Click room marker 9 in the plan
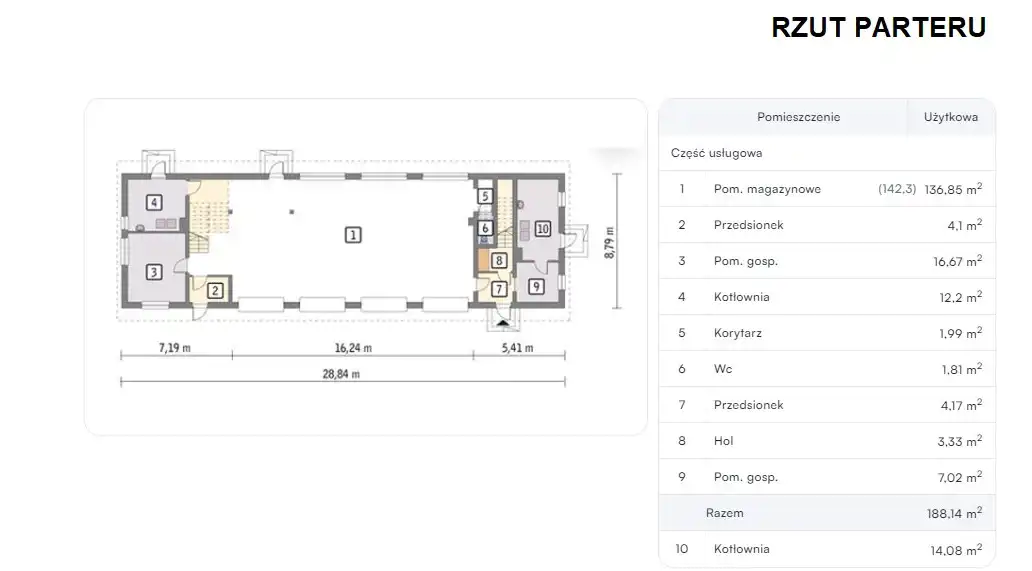The width and height of the screenshot is (1032, 571). tap(536, 287)
